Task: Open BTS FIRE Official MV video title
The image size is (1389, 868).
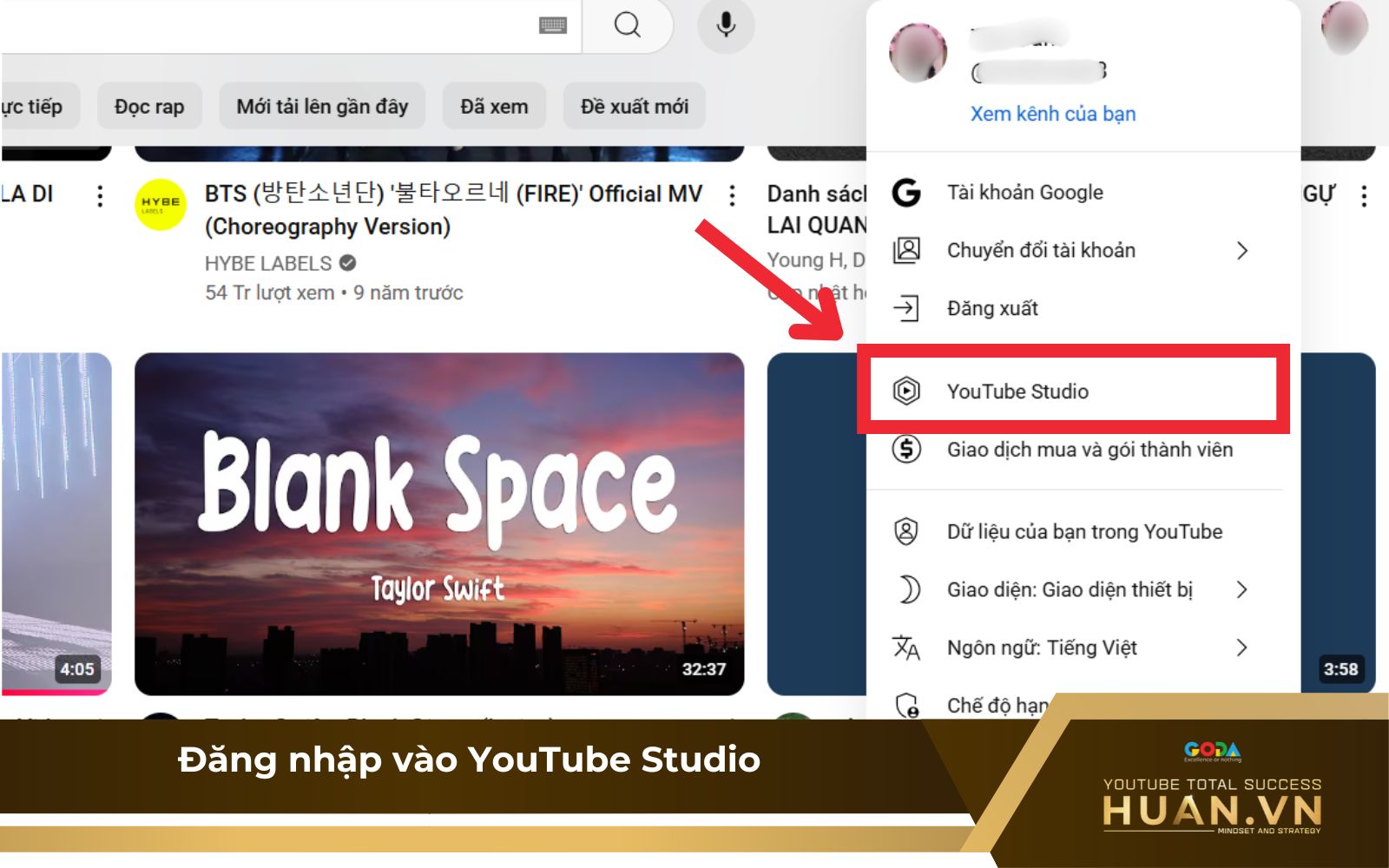Action: pos(453,210)
